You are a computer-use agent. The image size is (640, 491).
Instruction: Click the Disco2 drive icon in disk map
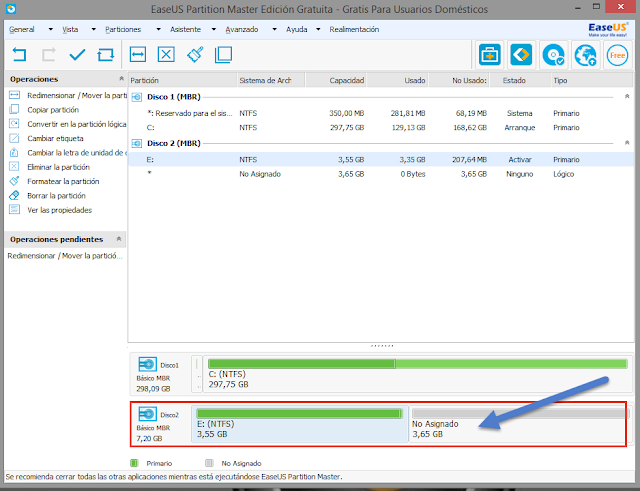coord(147,414)
